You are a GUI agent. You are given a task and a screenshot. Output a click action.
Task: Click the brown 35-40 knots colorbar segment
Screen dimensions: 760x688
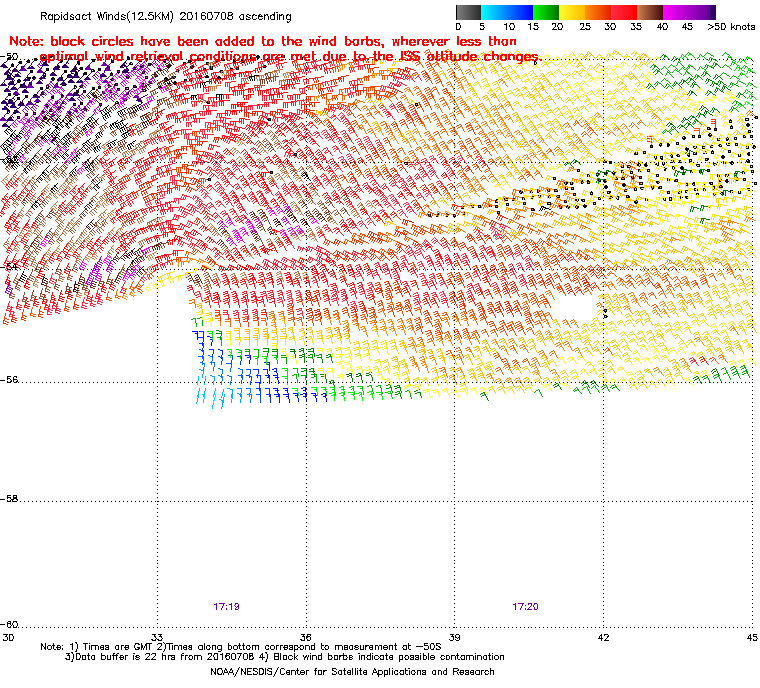click(x=650, y=12)
